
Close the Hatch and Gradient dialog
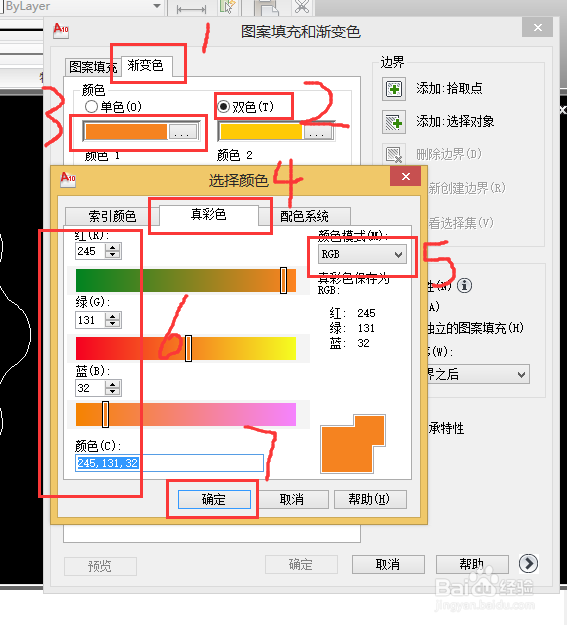coord(537,28)
